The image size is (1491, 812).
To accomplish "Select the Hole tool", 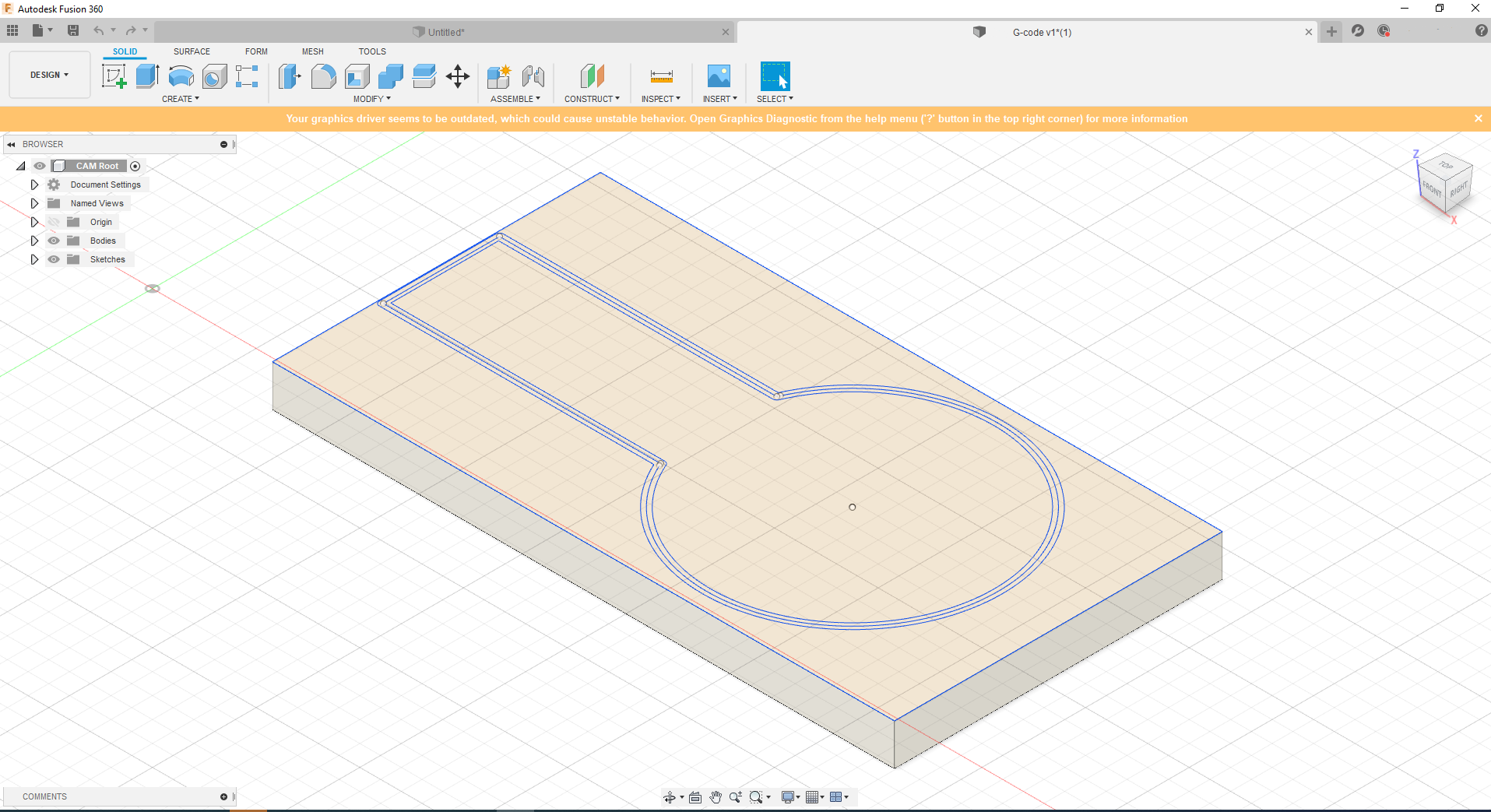I will [x=214, y=76].
